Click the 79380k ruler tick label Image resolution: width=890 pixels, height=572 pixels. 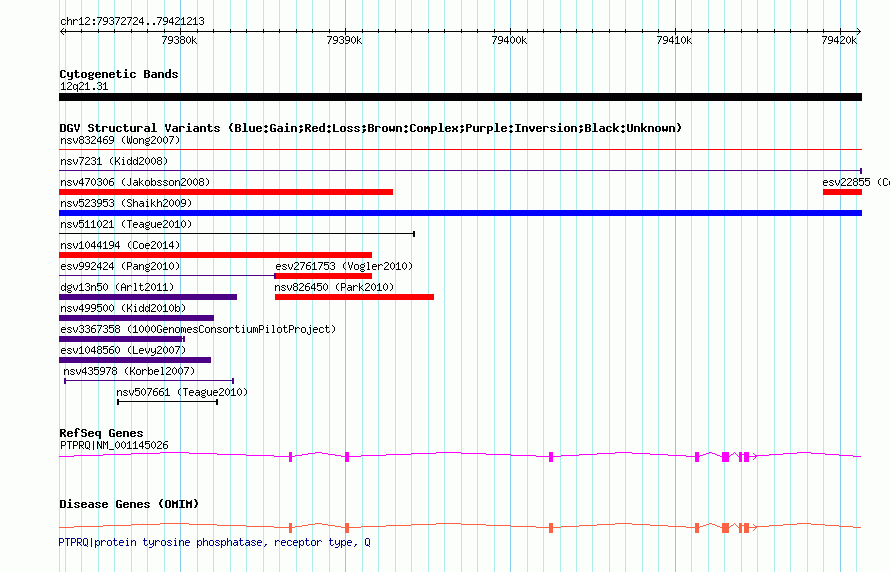[179, 40]
